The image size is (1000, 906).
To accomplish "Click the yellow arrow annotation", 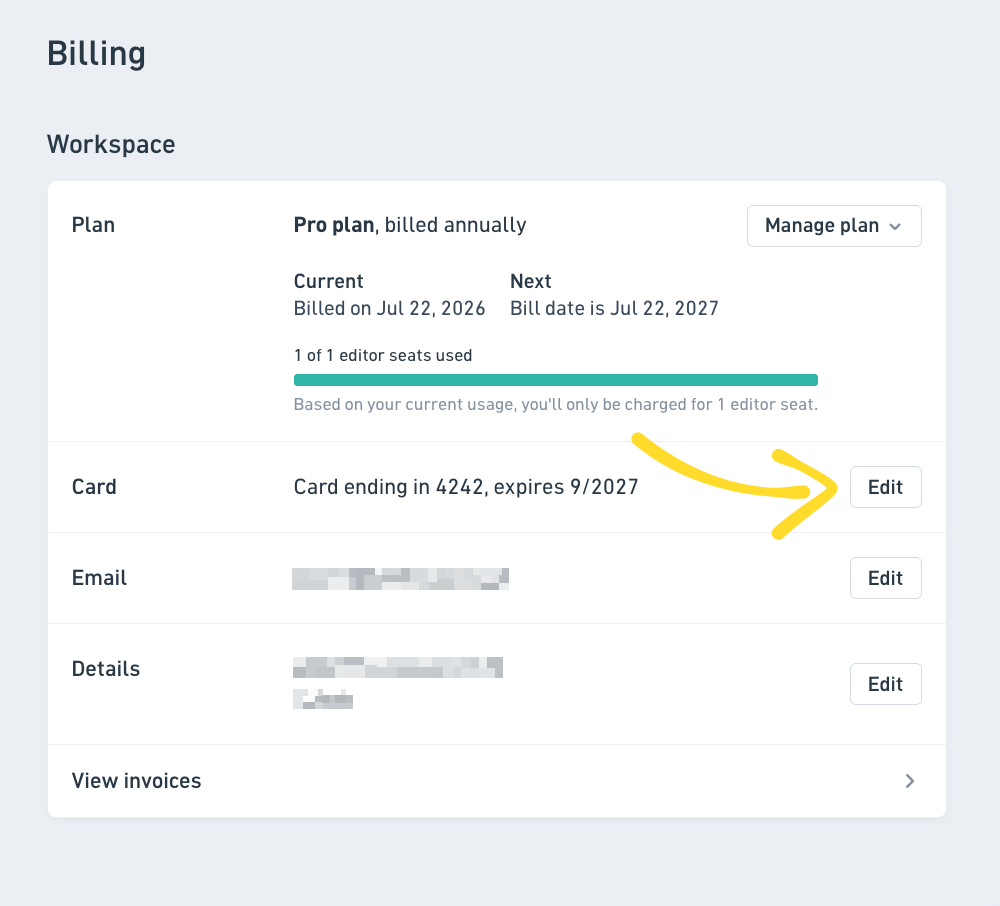I will coord(733,486).
